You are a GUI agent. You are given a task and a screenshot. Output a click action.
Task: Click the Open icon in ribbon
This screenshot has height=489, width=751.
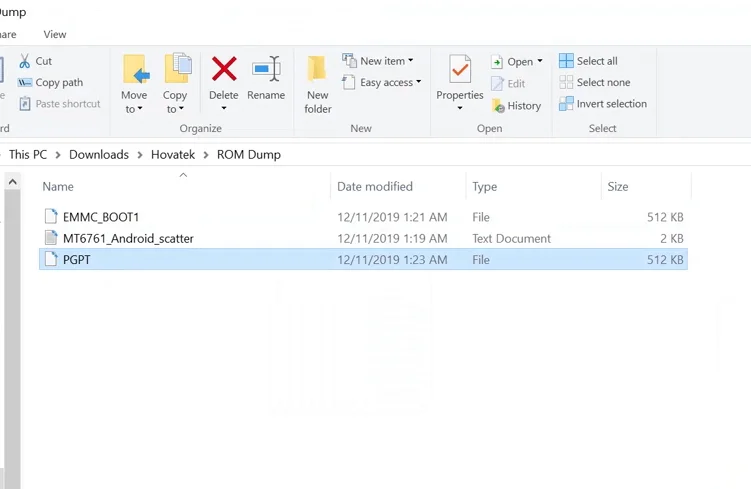(497, 62)
